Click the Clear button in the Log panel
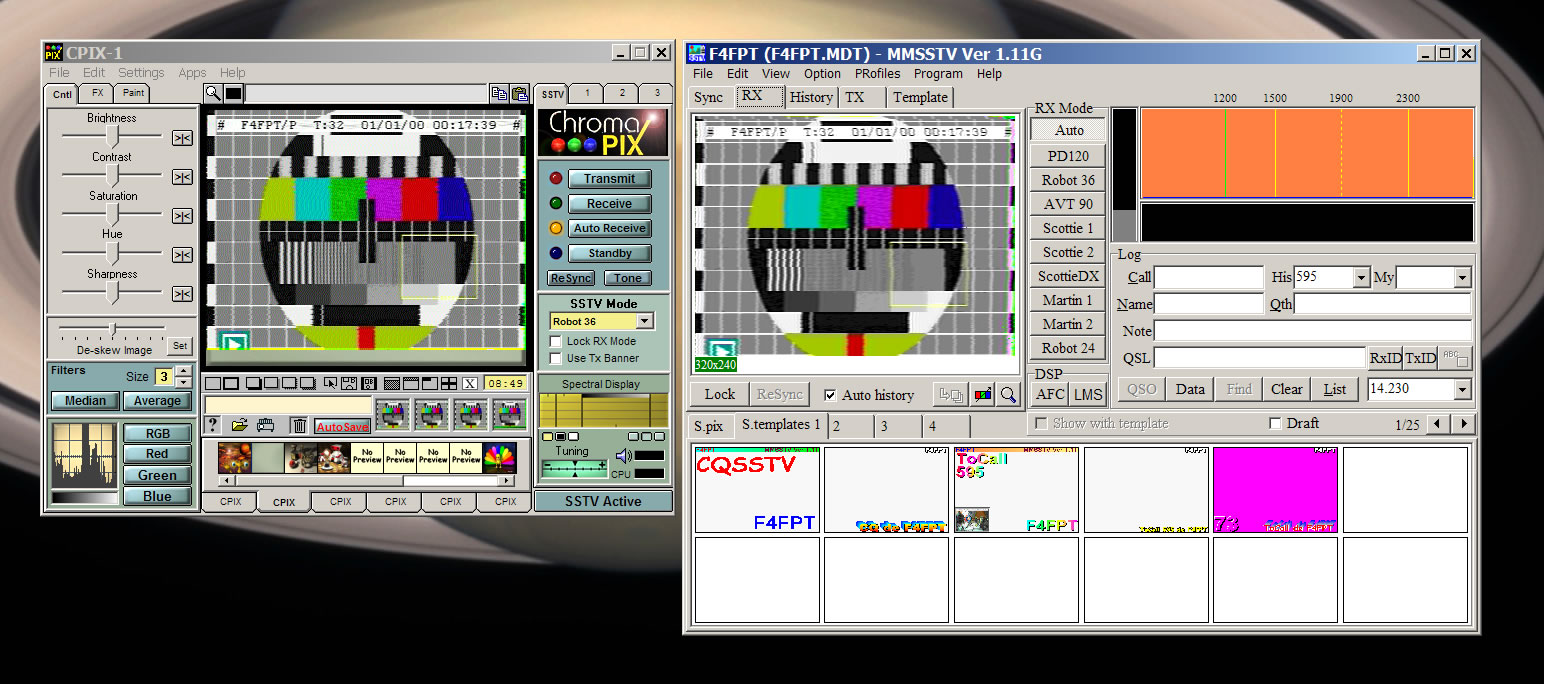This screenshot has width=1544, height=684. [1286, 389]
